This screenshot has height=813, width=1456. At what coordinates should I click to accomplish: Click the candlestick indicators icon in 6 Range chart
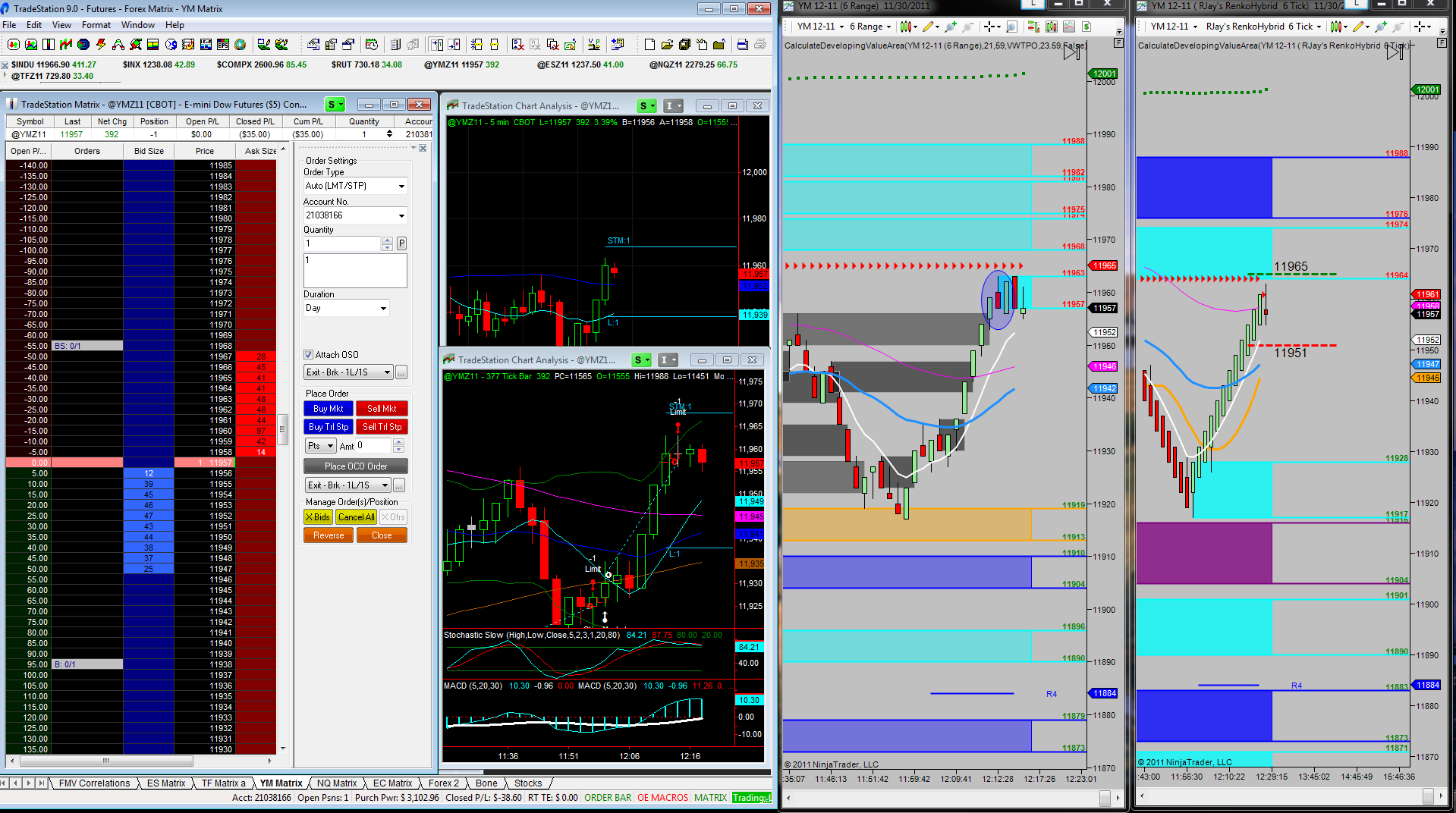point(1051,27)
